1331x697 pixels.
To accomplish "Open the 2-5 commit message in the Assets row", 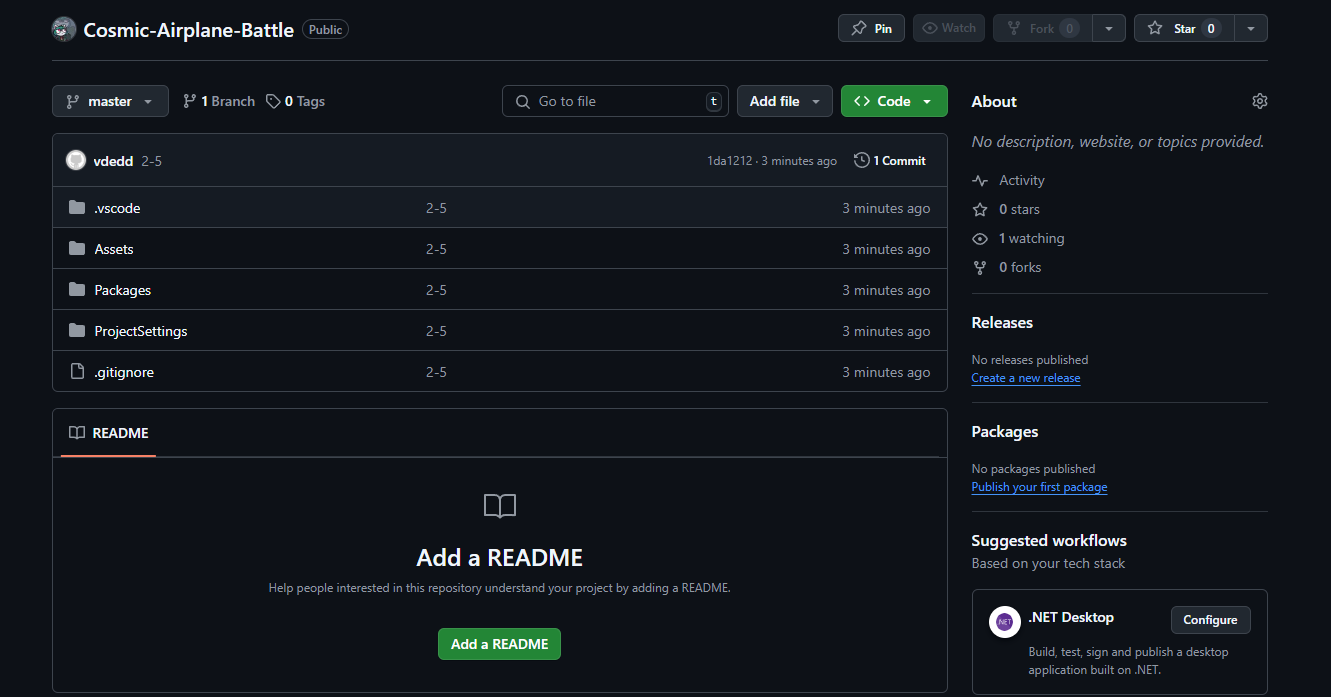I will pyautogui.click(x=436, y=249).
